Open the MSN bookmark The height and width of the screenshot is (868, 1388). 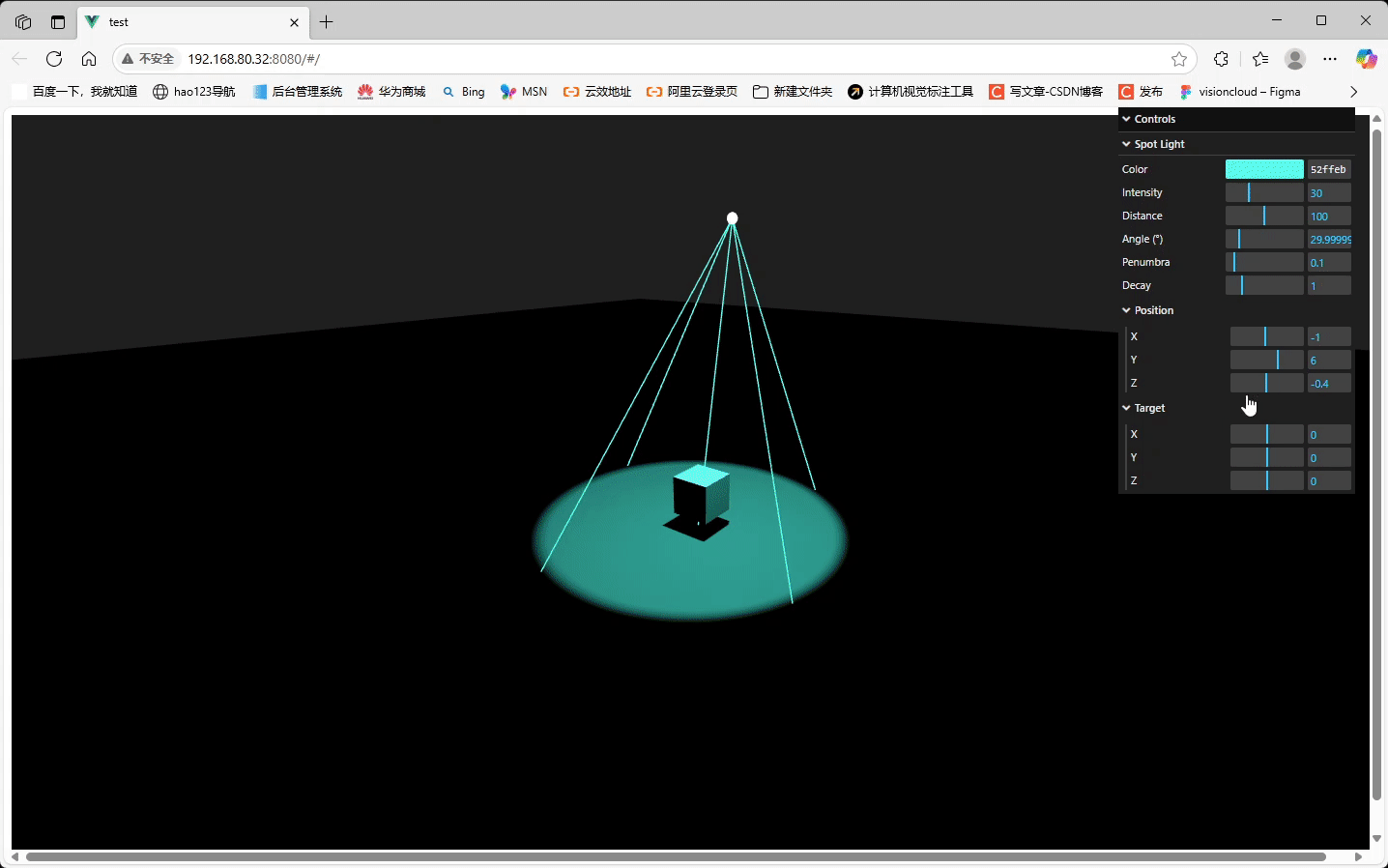click(x=524, y=92)
